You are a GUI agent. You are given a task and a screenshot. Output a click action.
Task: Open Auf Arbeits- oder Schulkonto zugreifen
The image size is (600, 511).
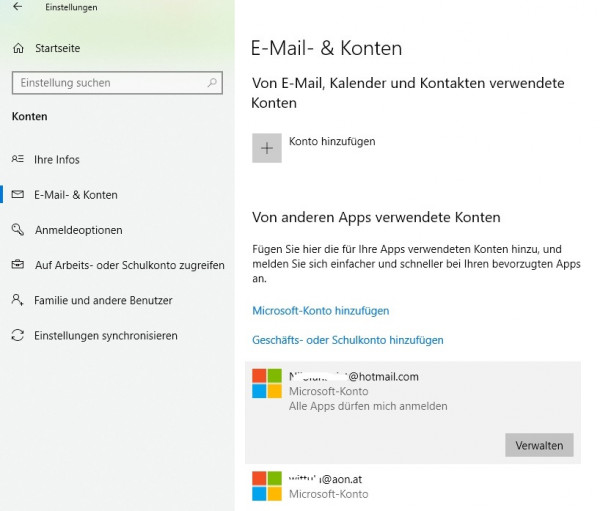pyautogui.click(x=130, y=265)
